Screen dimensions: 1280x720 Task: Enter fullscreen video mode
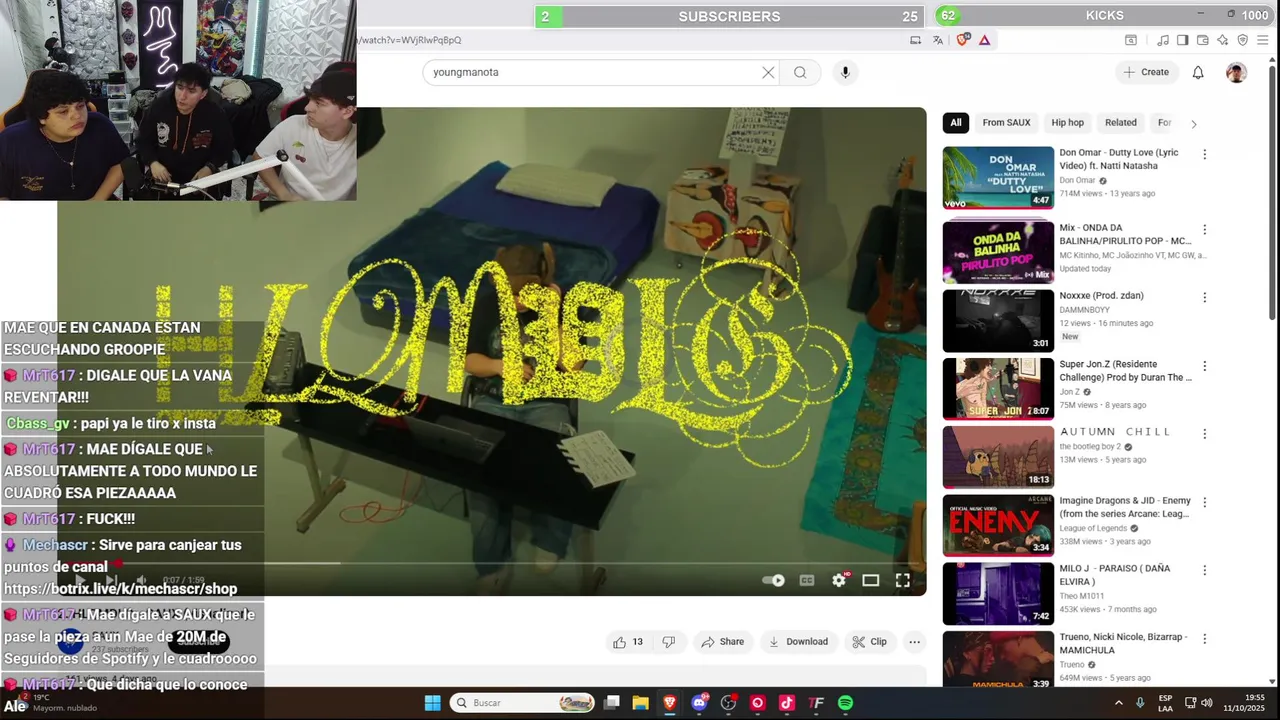coord(903,580)
